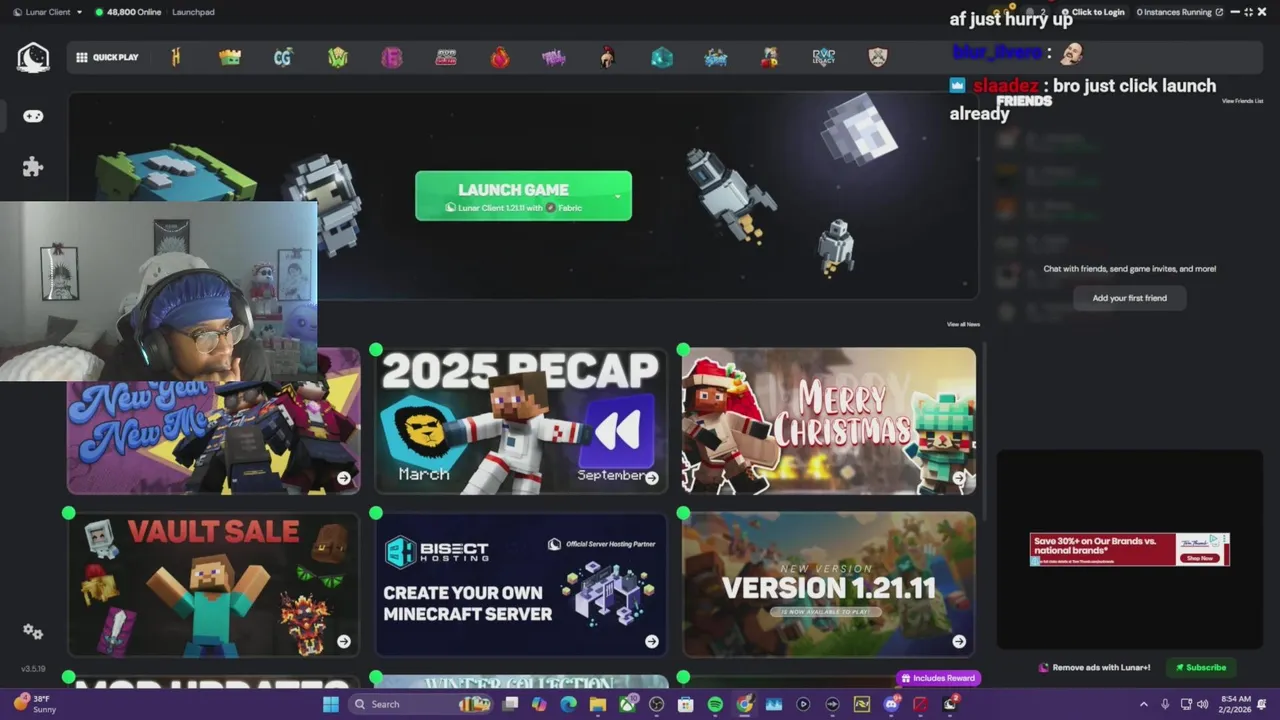
Task: Click the Windows taskbar Search box
Action: [x=422, y=704]
